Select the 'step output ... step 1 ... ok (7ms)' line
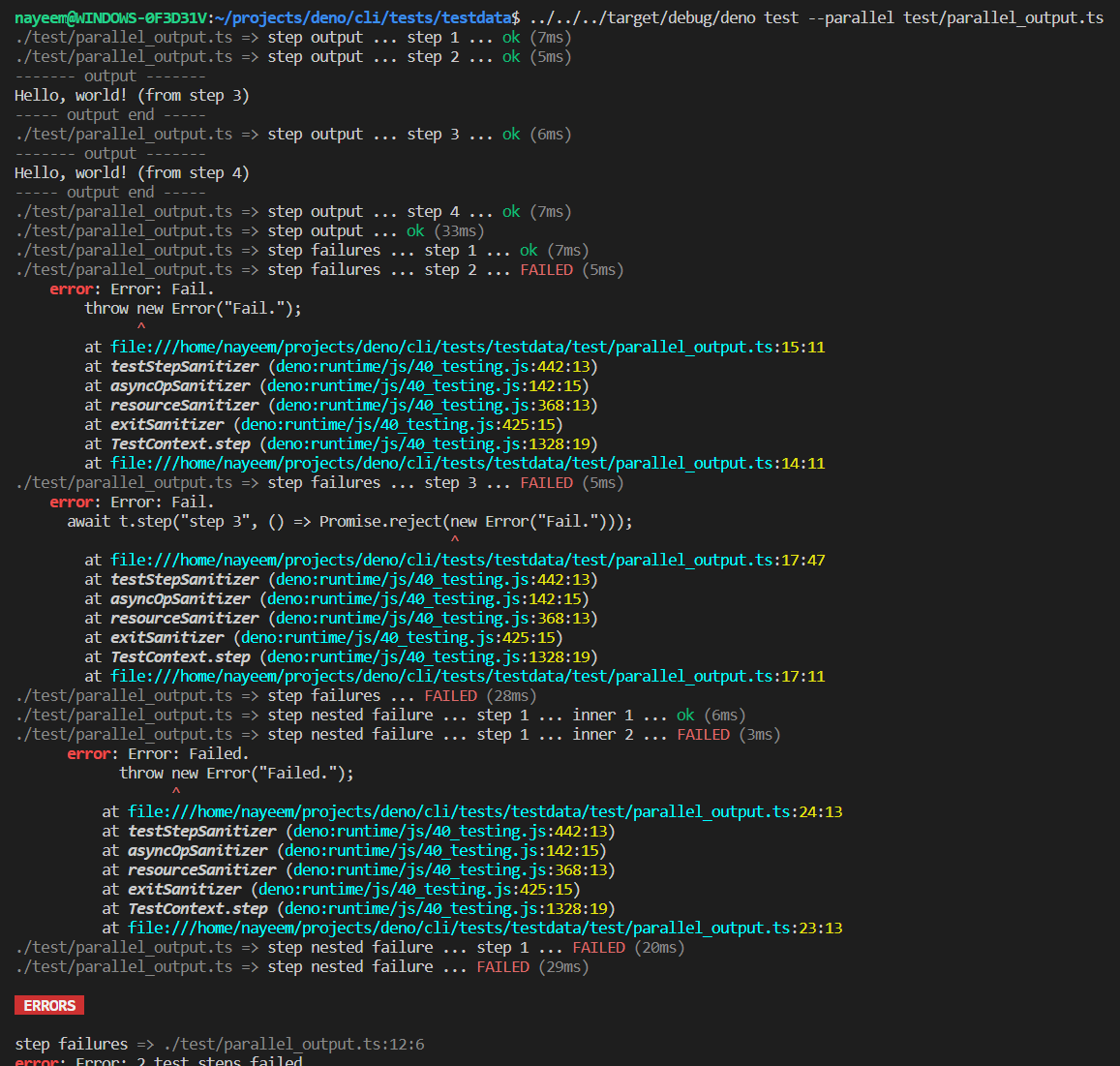Viewport: 1120px width, 1066px height. click(293, 37)
